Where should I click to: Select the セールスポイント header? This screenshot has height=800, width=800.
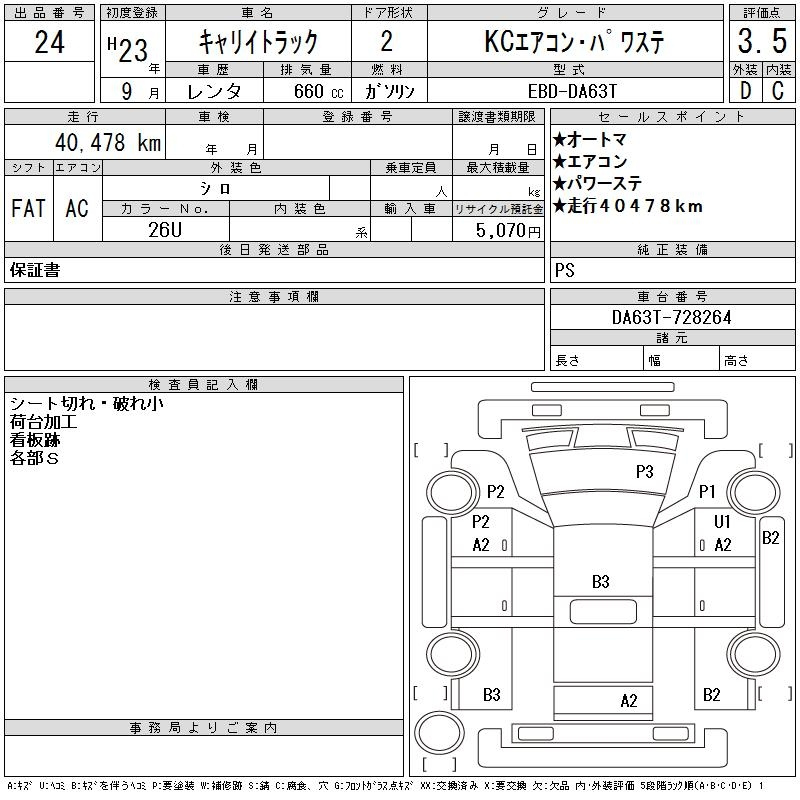(x=672, y=116)
